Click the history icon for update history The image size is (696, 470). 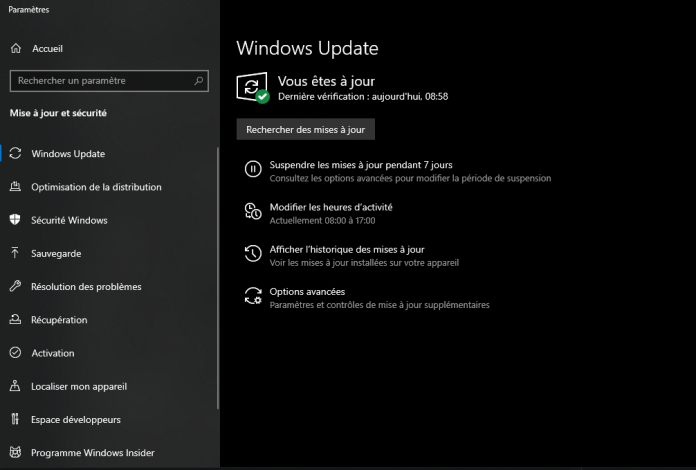click(253, 254)
